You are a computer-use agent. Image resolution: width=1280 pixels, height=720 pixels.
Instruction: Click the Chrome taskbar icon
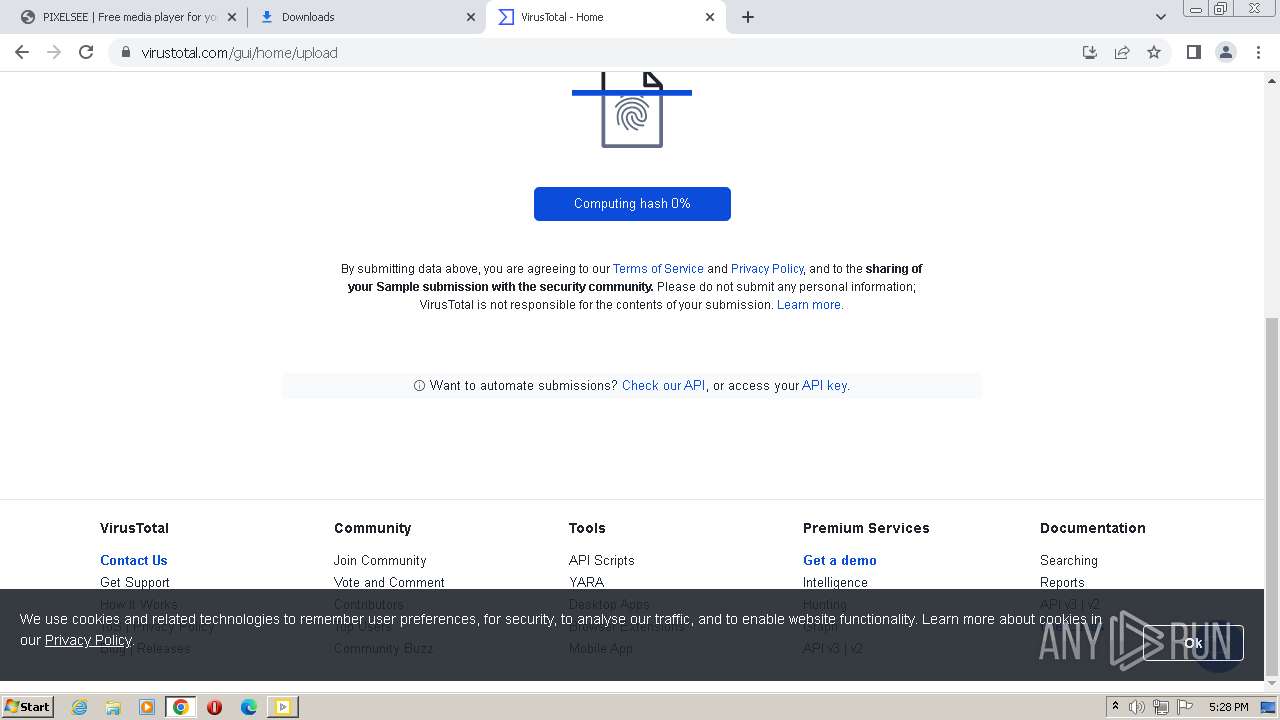(x=180, y=707)
